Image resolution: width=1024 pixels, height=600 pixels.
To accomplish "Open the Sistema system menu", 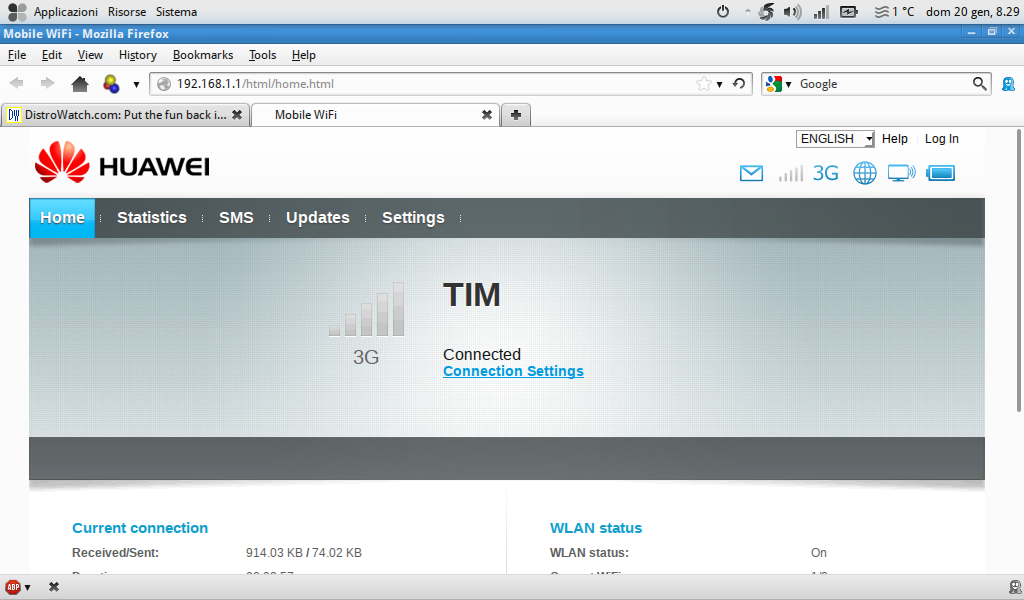I will pos(176,12).
